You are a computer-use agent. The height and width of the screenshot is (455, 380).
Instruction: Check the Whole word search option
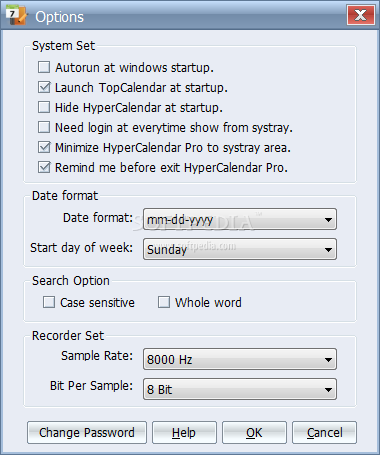pyautogui.click(x=164, y=302)
